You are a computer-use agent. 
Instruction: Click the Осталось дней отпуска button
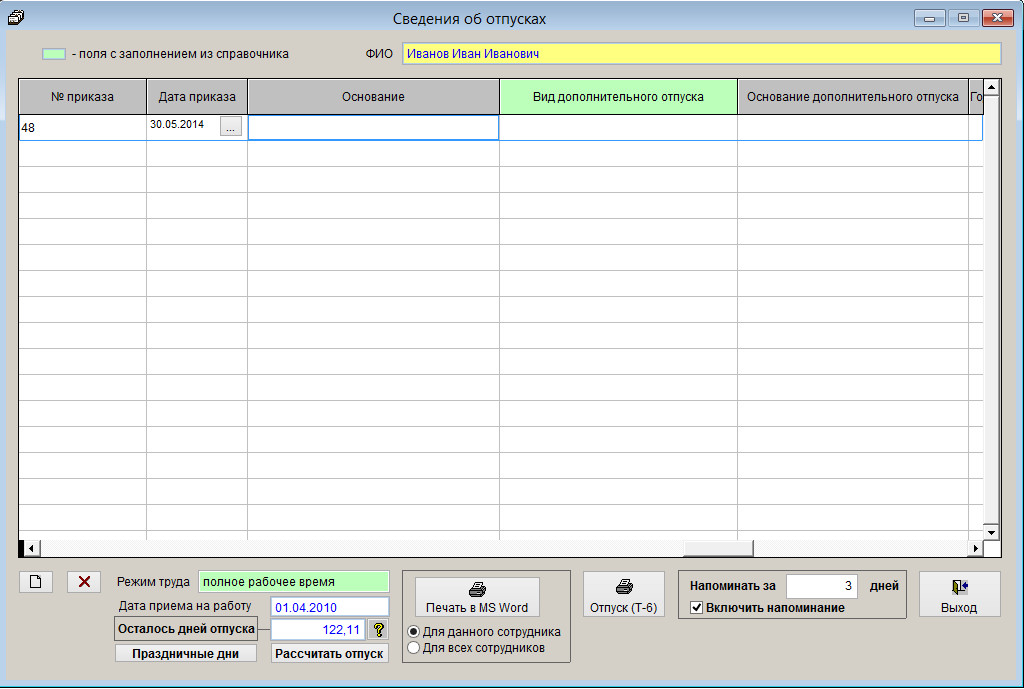coord(186,629)
